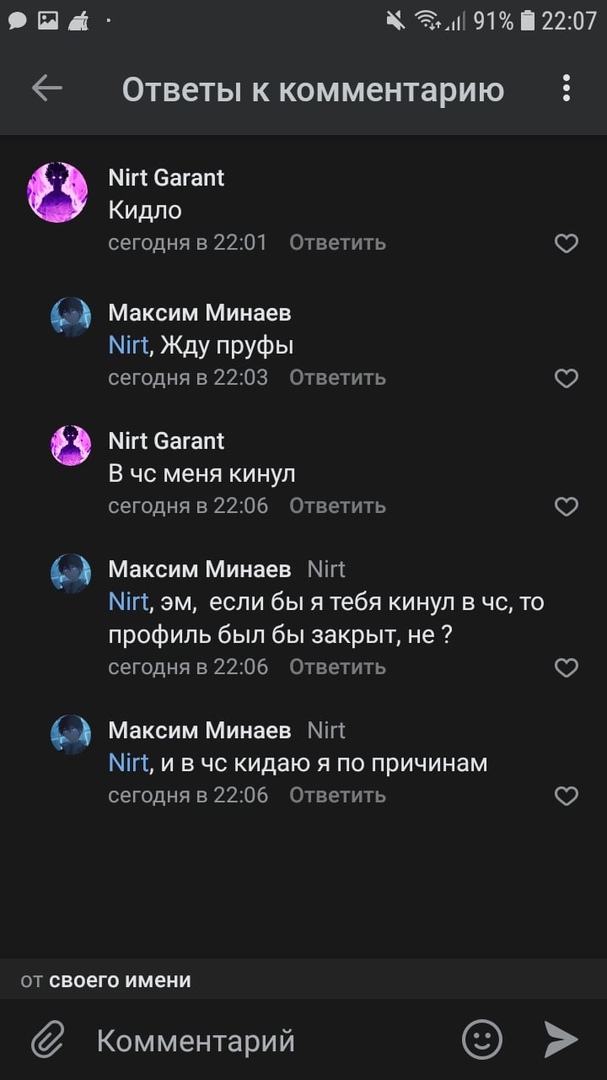Like the "Кидло" comment
The width and height of the screenshot is (607, 1080).
(566, 243)
